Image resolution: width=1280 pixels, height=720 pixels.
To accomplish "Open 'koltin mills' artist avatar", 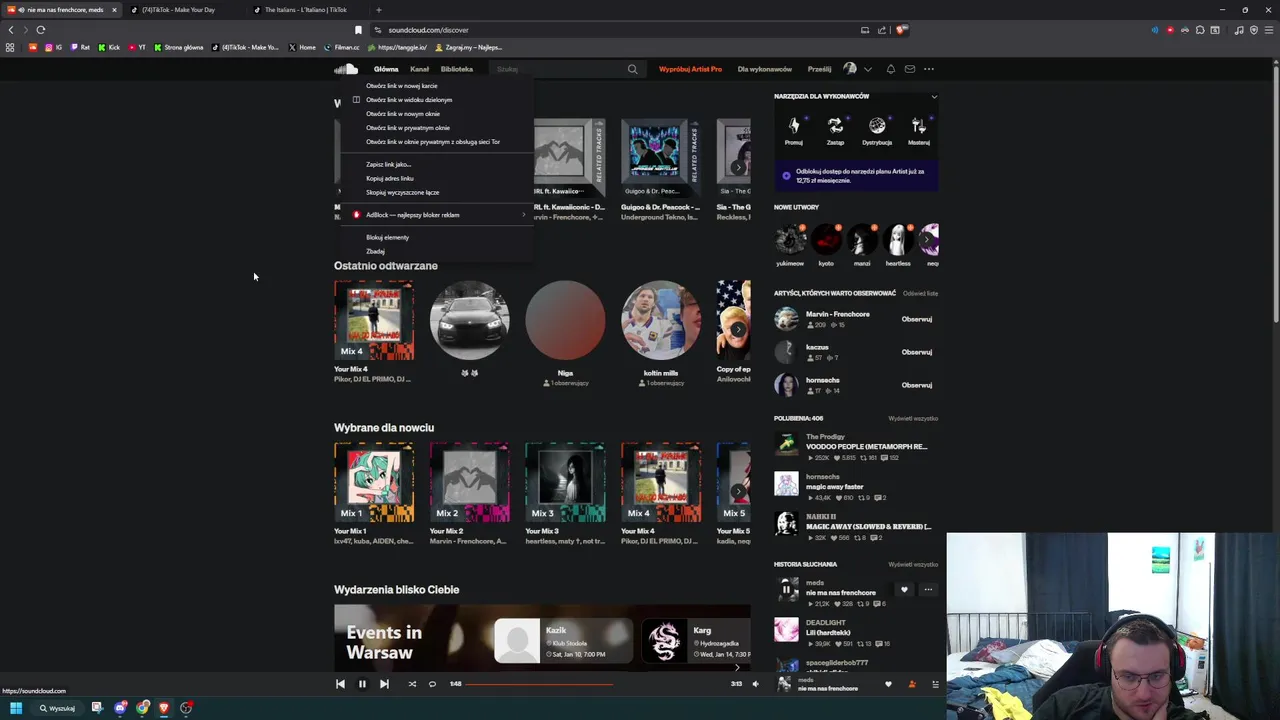I will pos(661,320).
